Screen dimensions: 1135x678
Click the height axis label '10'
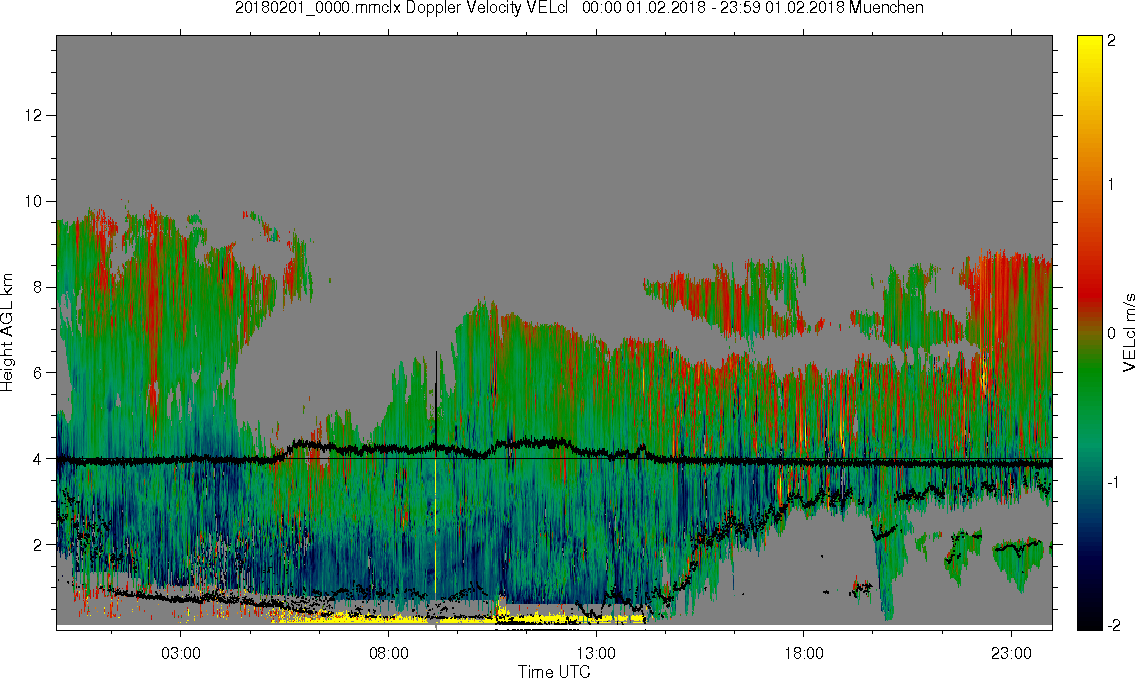point(33,201)
